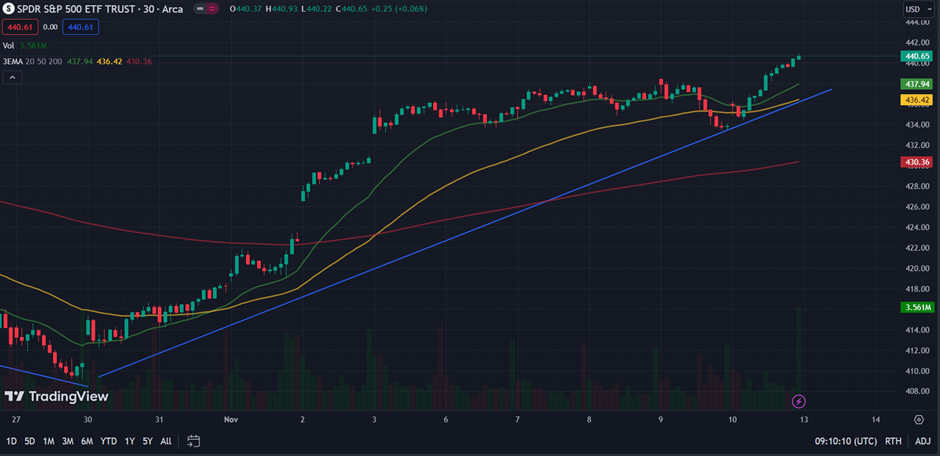Open the timezone menu at 09:10:10 (UTC)
Viewport: 940px width, 456px height.
[845, 440]
